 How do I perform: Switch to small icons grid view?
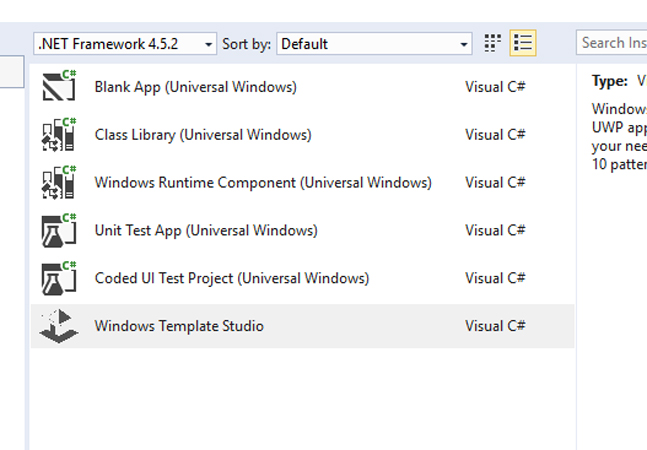[x=492, y=43]
